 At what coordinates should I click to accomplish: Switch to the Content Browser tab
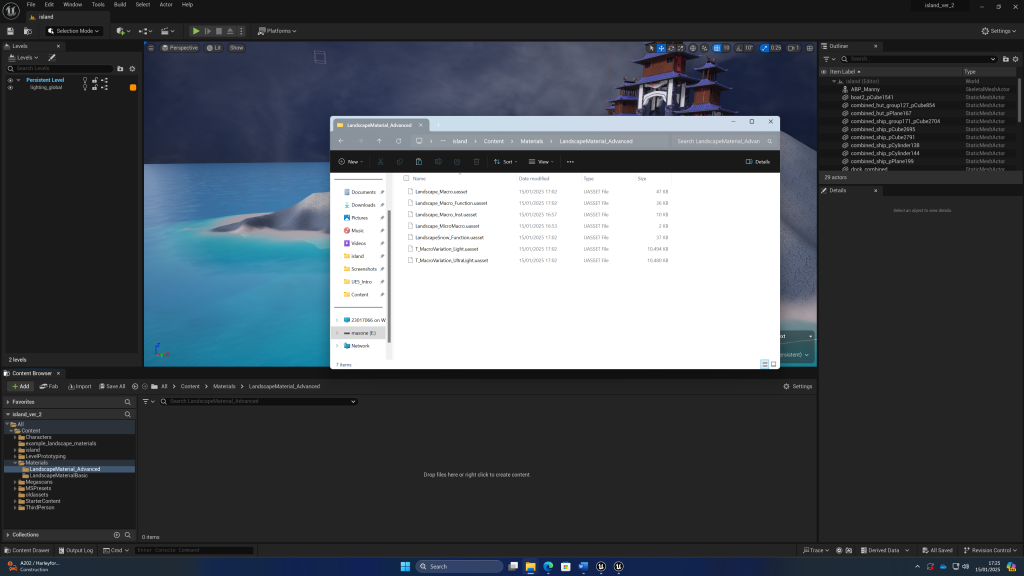pyautogui.click(x=32, y=374)
